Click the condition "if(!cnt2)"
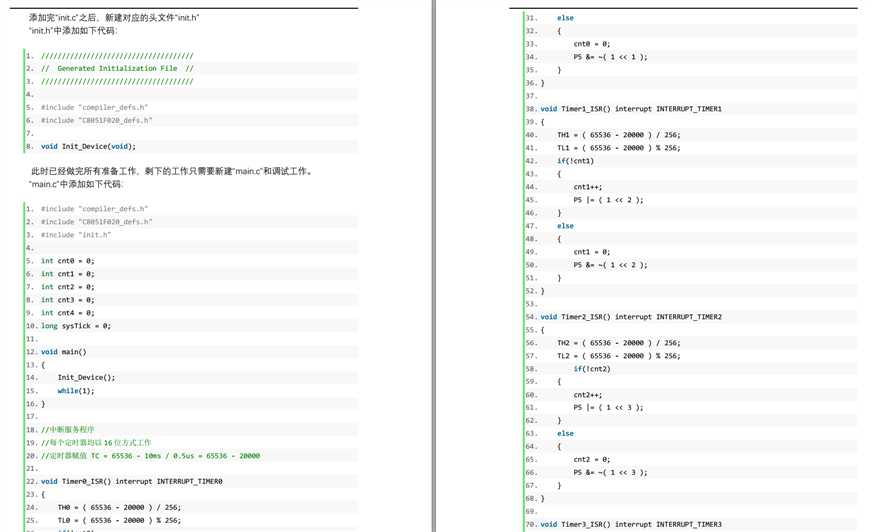874x532 pixels. point(592,369)
